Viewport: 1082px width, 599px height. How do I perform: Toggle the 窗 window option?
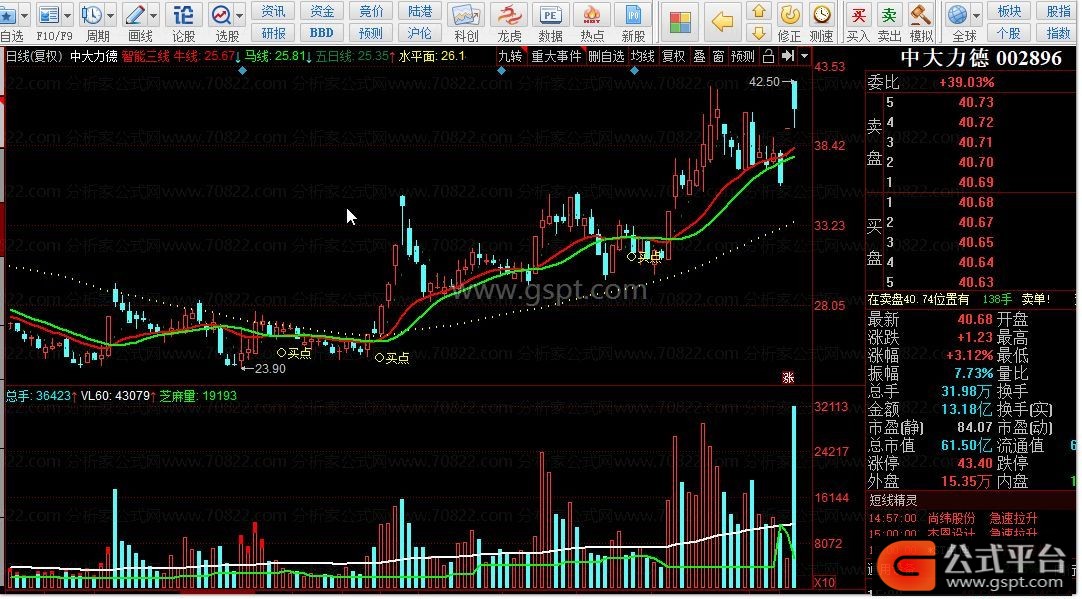coord(718,56)
